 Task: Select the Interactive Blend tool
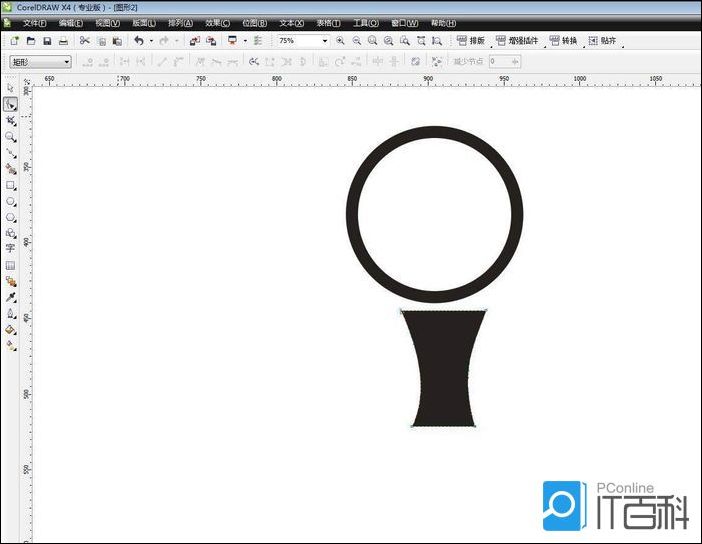(x=10, y=281)
